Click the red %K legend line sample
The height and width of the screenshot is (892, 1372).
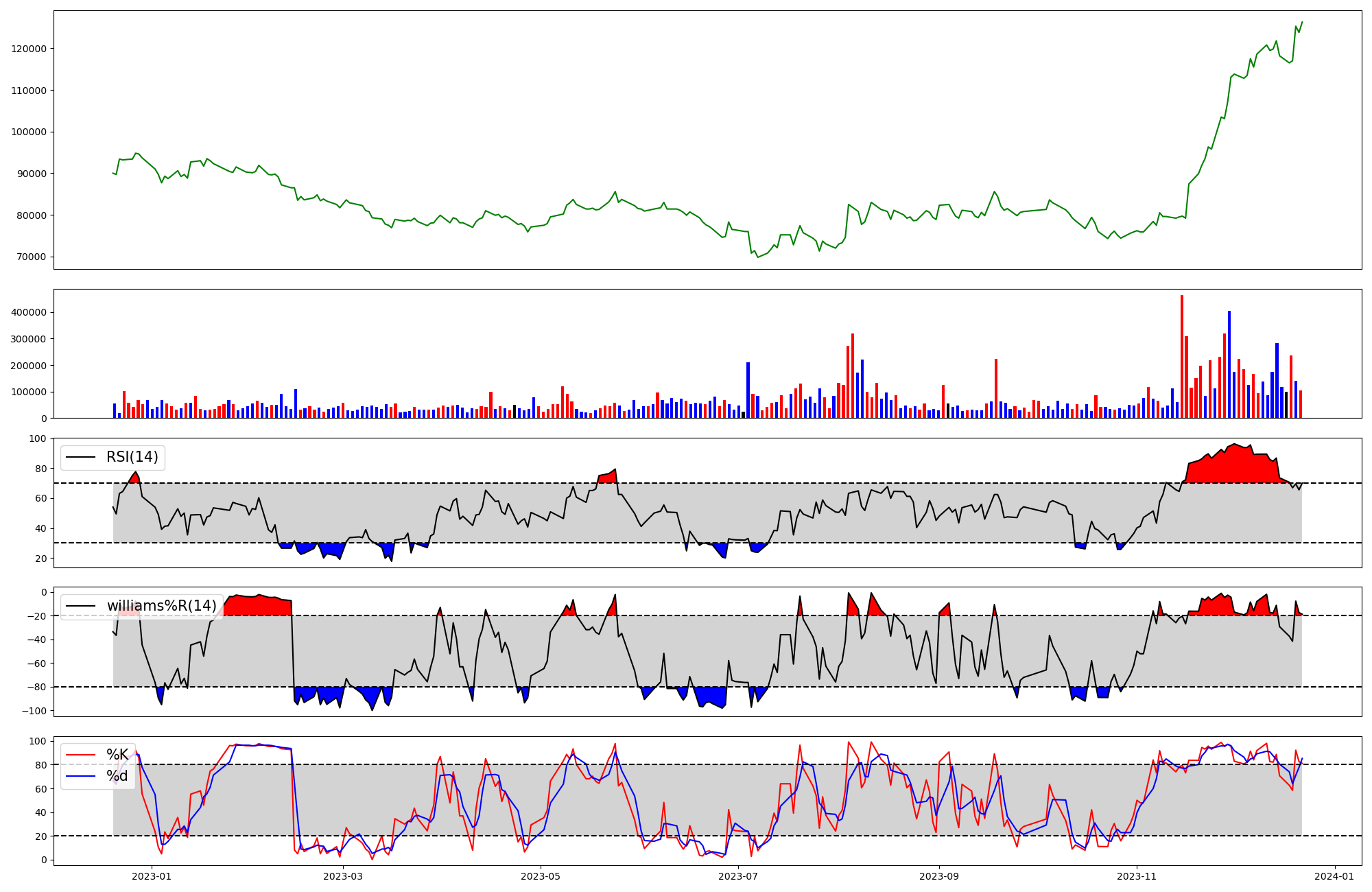click(80, 755)
